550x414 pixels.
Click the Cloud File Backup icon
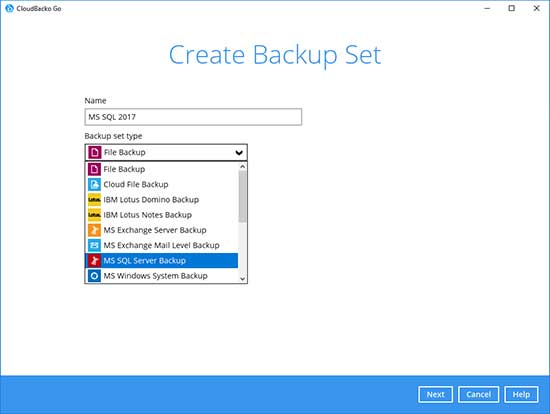(x=94, y=185)
